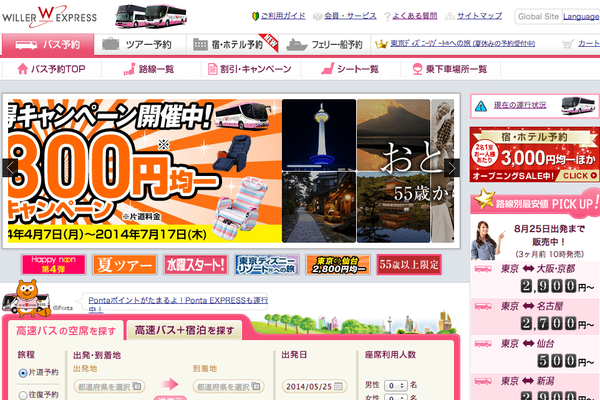Click the 東京⇔仙台 2,800円均一 thumbnail
The width and height of the screenshot is (600, 400).
coord(338,264)
